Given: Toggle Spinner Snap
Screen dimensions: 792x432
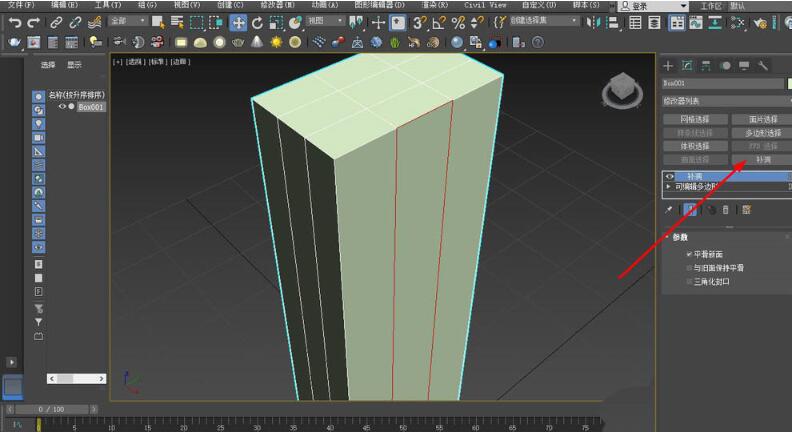Looking at the screenshot, I should [476, 23].
